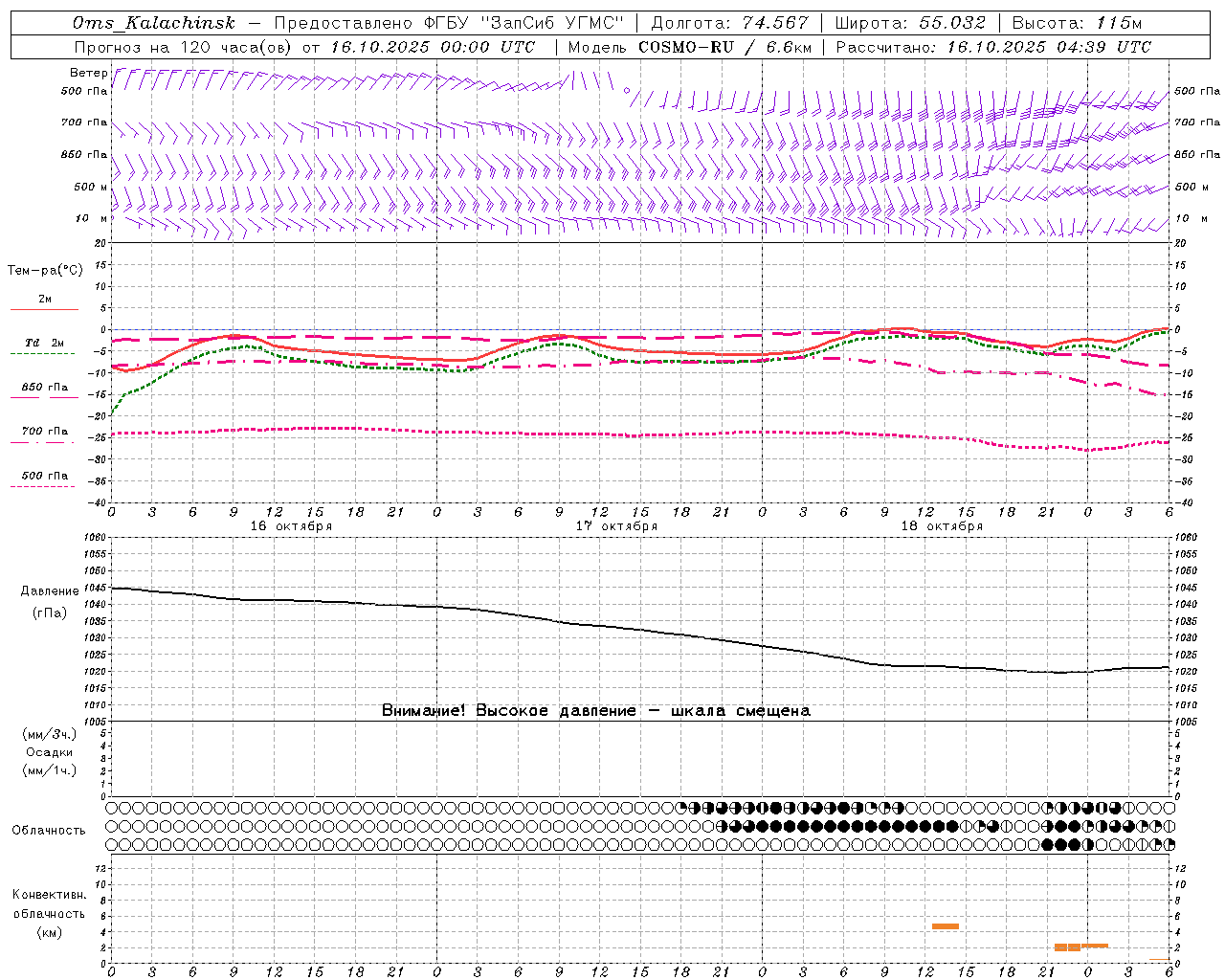Click the Высота: 115м value
1225x980 pixels.
1077,23
